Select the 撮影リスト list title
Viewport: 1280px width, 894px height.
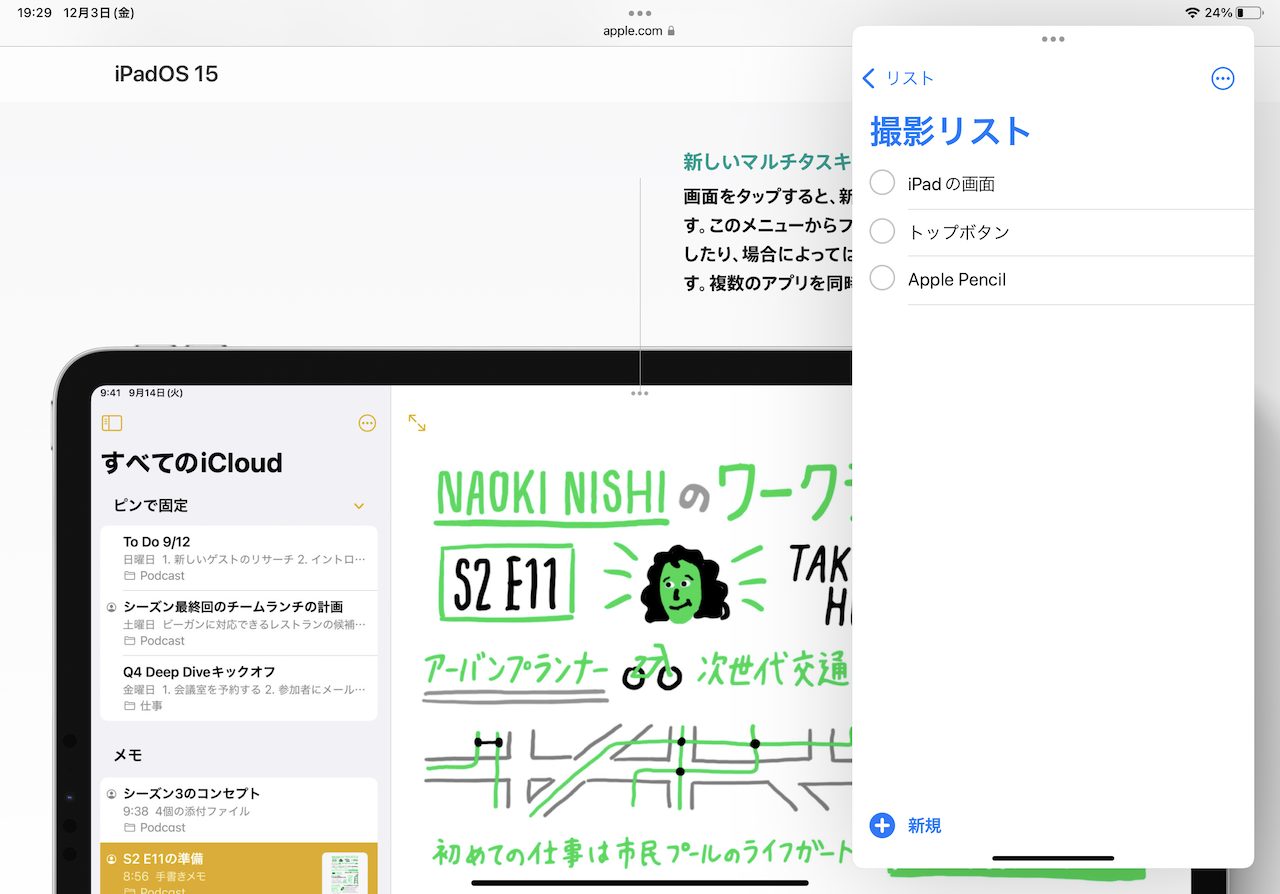pos(950,131)
